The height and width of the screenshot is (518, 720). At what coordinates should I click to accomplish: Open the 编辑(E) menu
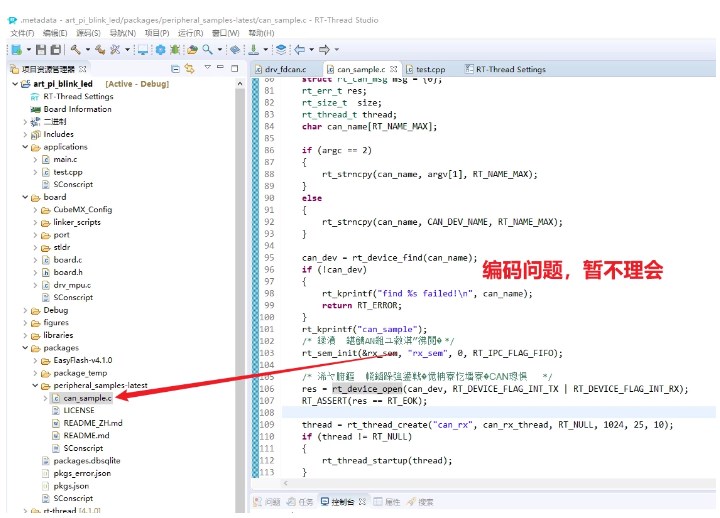tap(55, 33)
